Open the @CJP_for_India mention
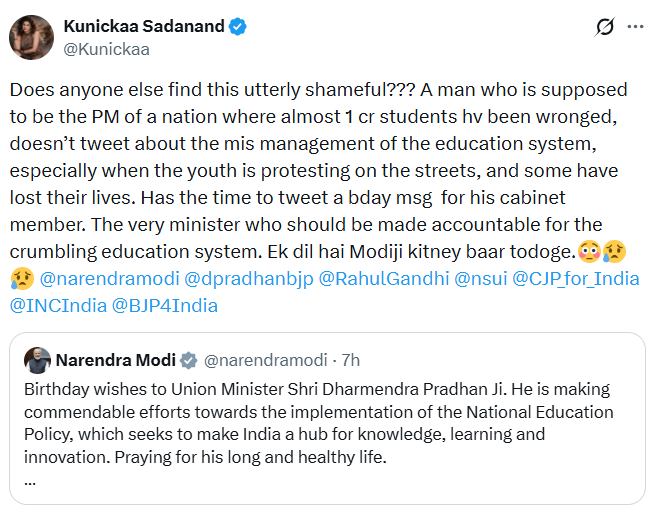This screenshot has width=654, height=511. pyautogui.click(x=576, y=279)
